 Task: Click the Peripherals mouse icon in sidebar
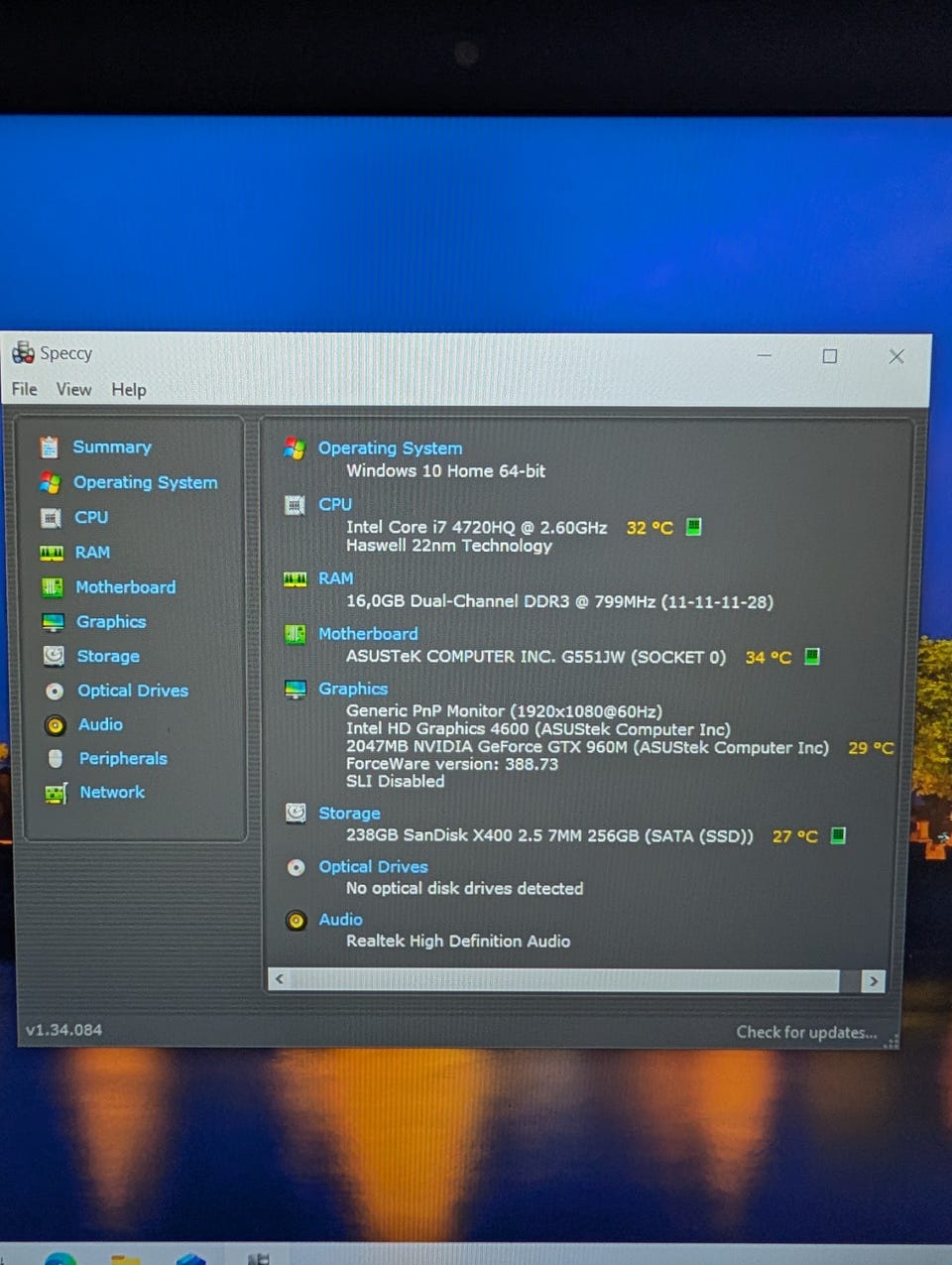point(57,759)
